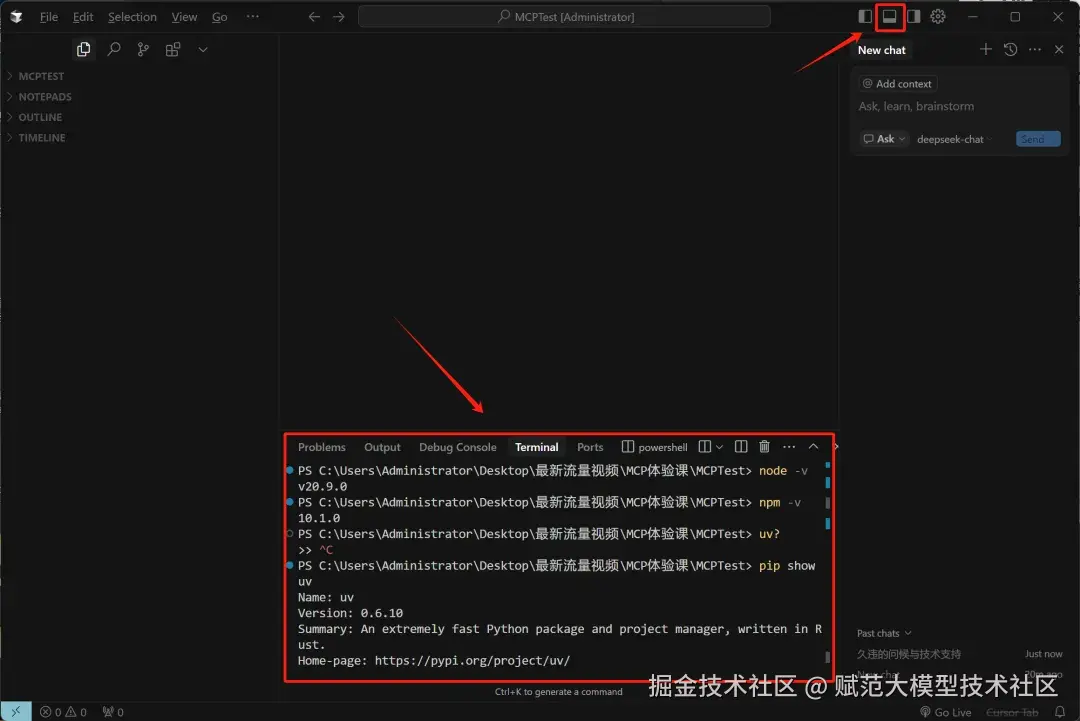
Task: Click the powershell terminal label
Action: [x=654, y=448]
